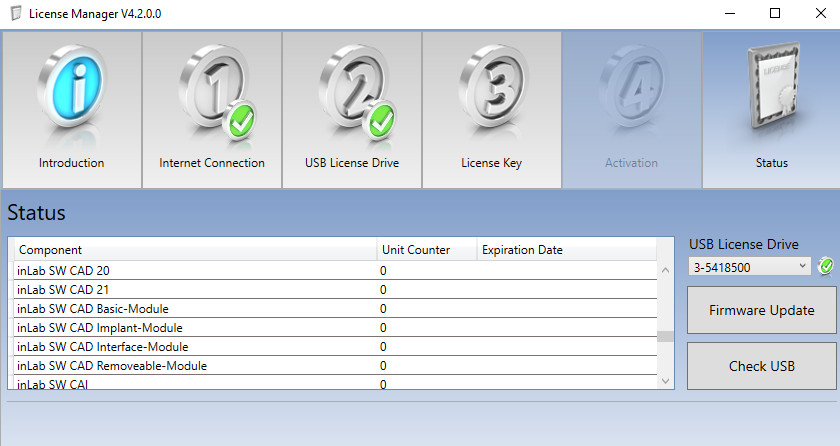This screenshot has width=840, height=446.
Task: Open the License Key step 3 icon
Action: coord(493,88)
